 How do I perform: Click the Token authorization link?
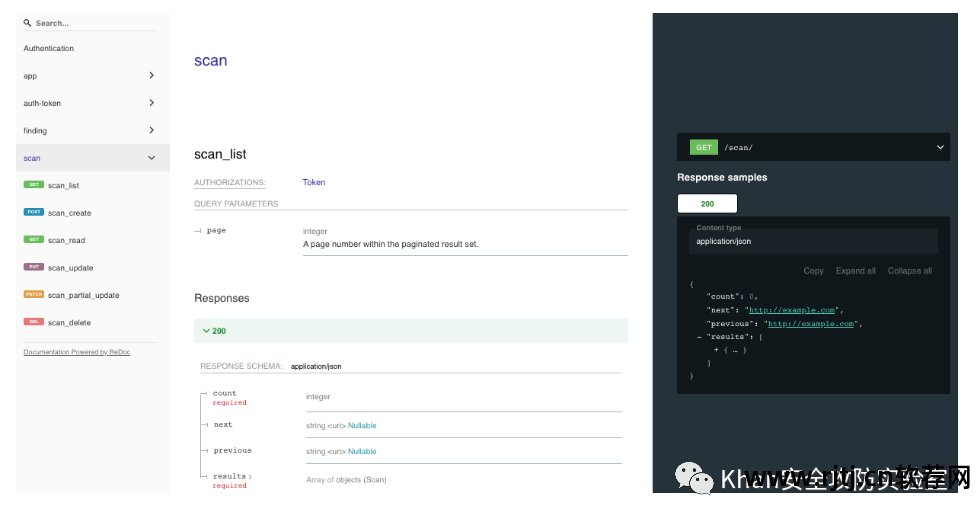click(314, 182)
